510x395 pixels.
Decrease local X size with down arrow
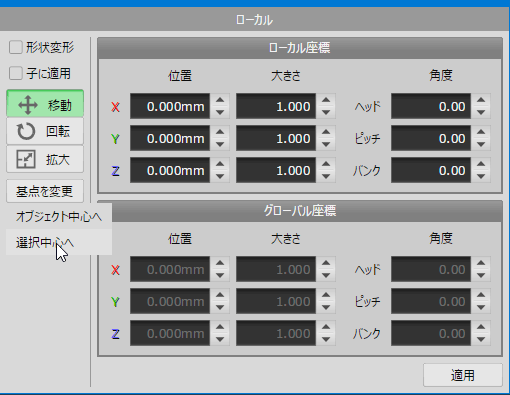coord(326,112)
